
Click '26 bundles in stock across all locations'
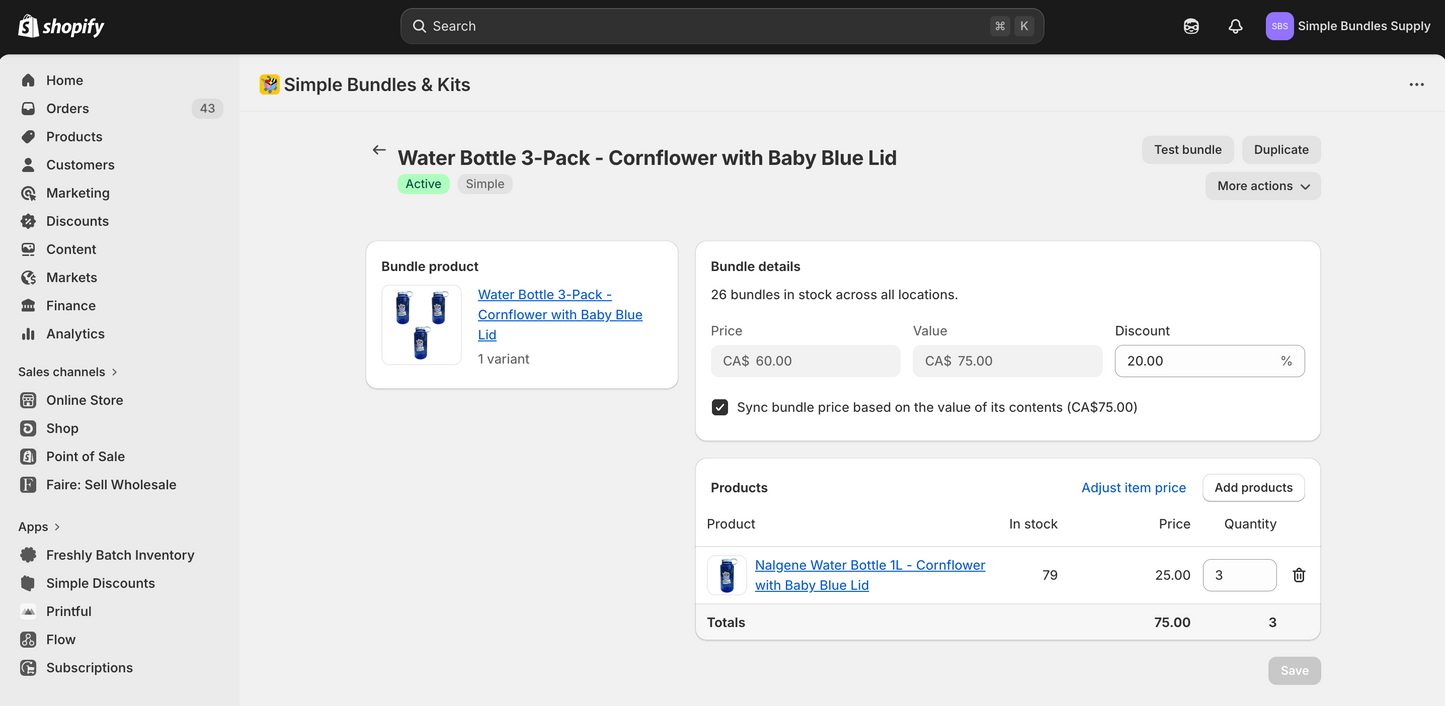(834, 295)
